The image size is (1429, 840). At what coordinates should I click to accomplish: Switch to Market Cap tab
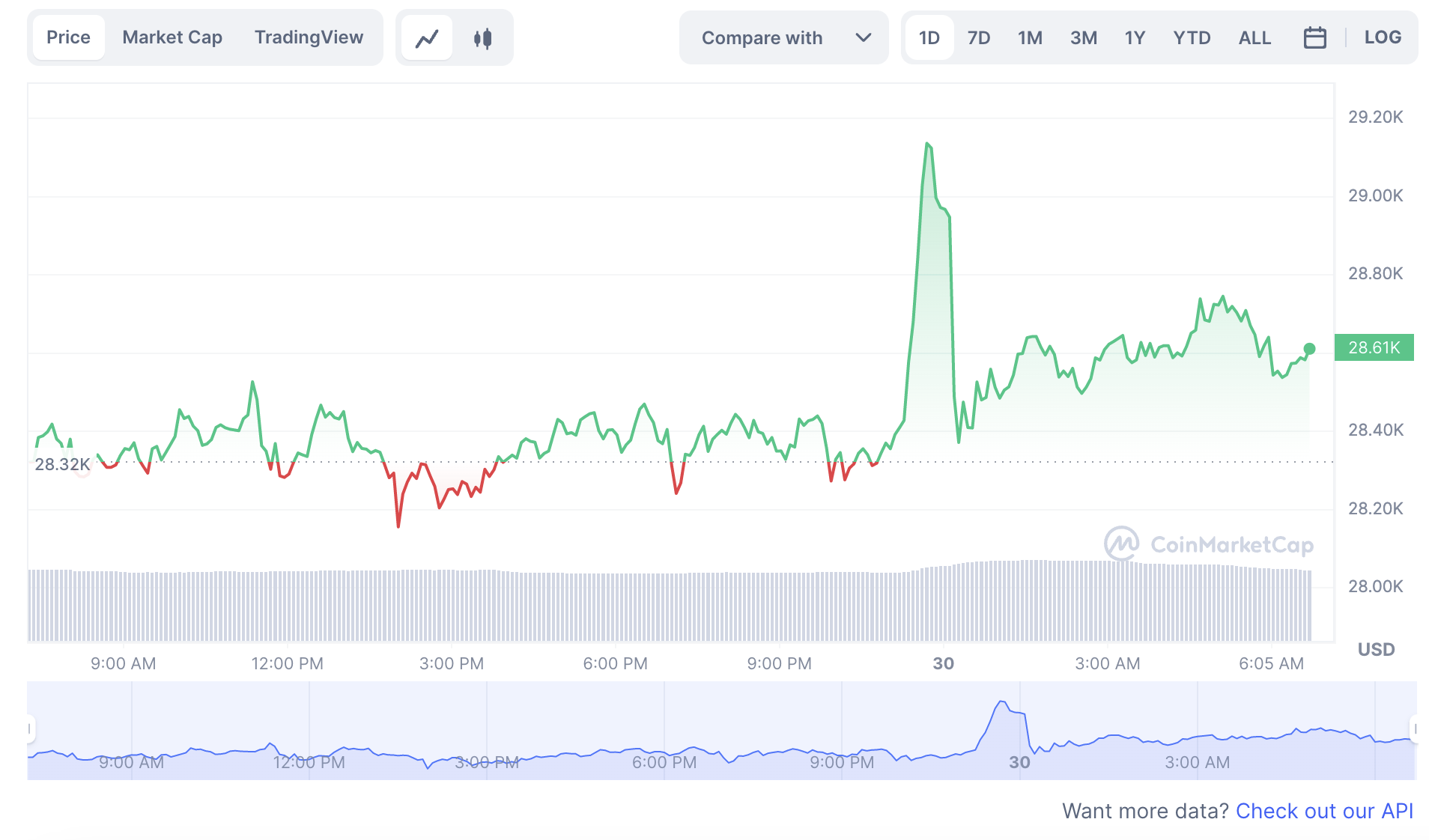click(x=172, y=37)
